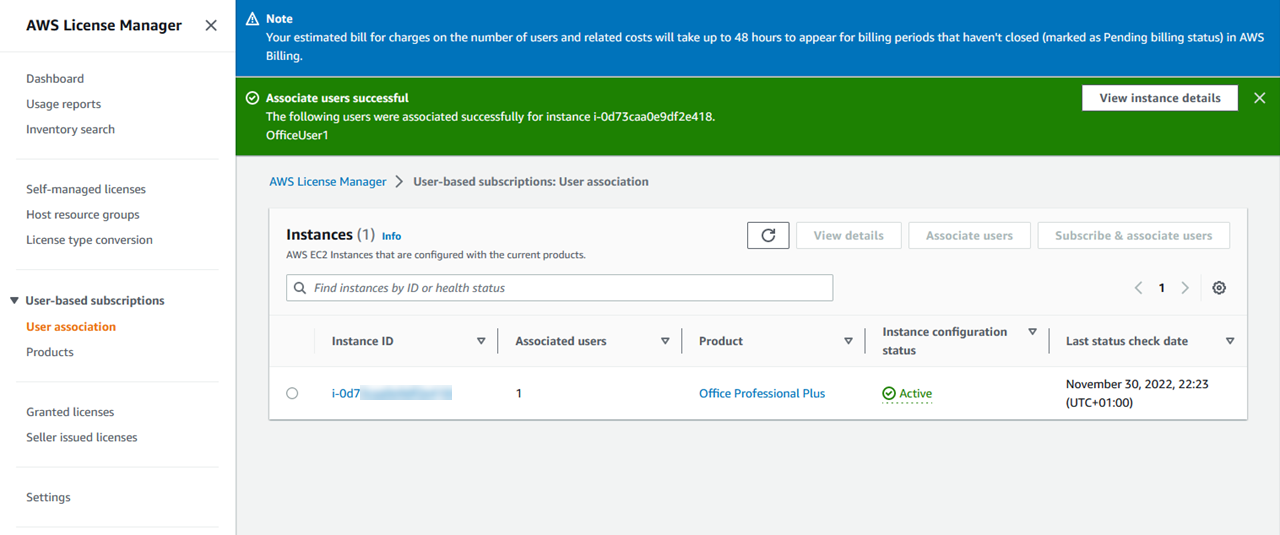Image resolution: width=1280 pixels, height=535 pixels.
Task: Click the Active configuration status label
Action: click(x=915, y=394)
